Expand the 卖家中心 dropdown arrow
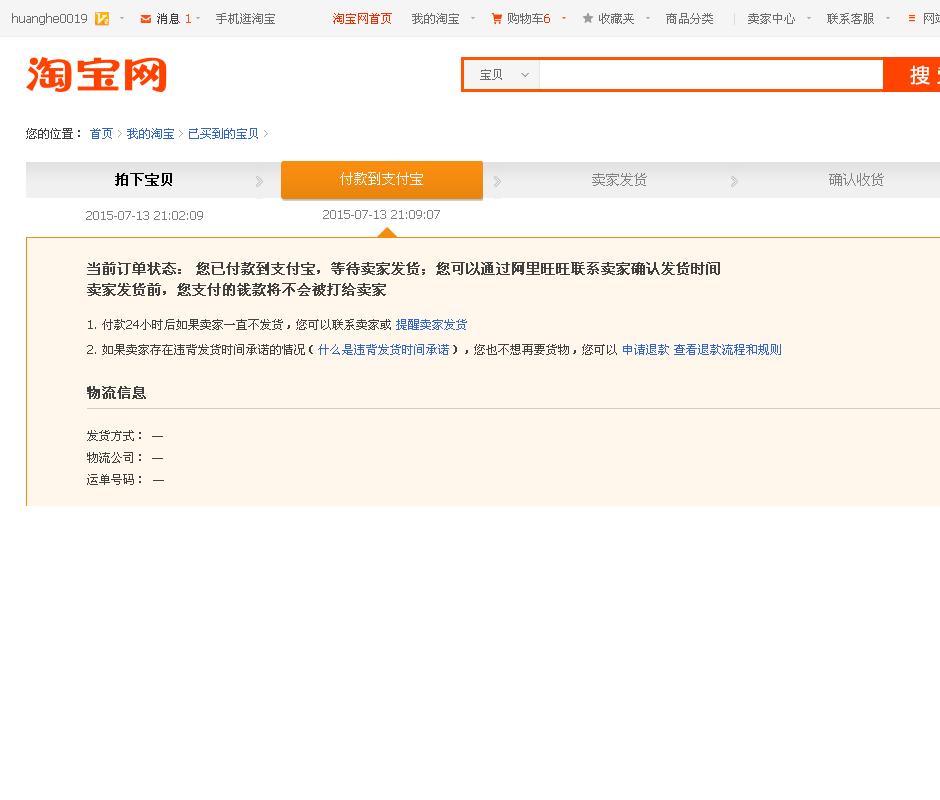The height and width of the screenshot is (800, 940). pyautogui.click(x=809, y=19)
